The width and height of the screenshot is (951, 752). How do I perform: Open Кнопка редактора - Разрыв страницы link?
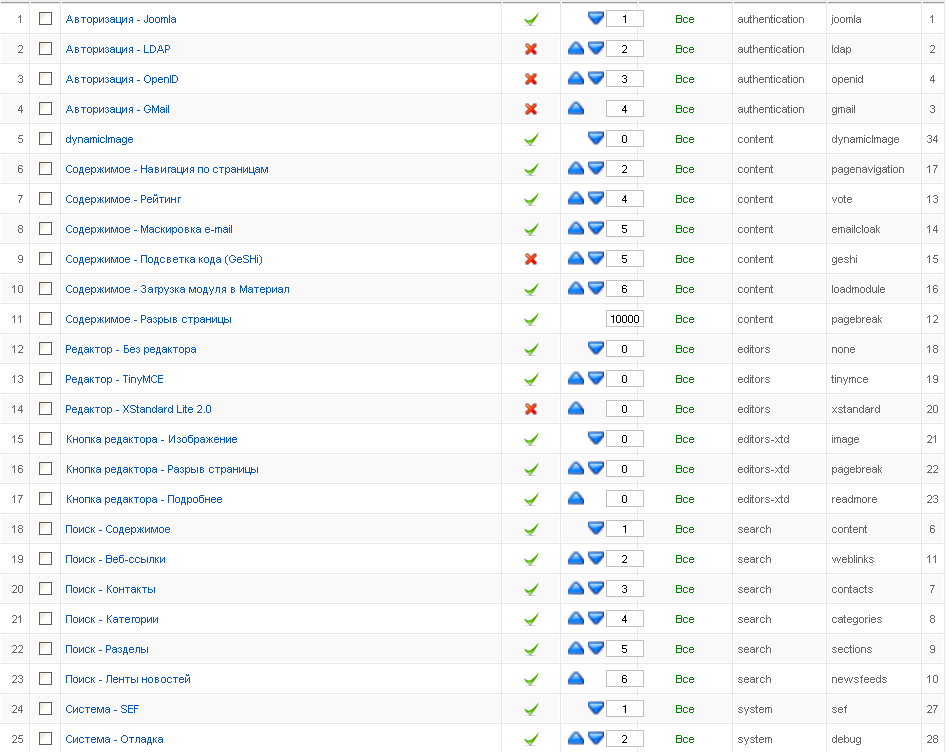[162, 469]
